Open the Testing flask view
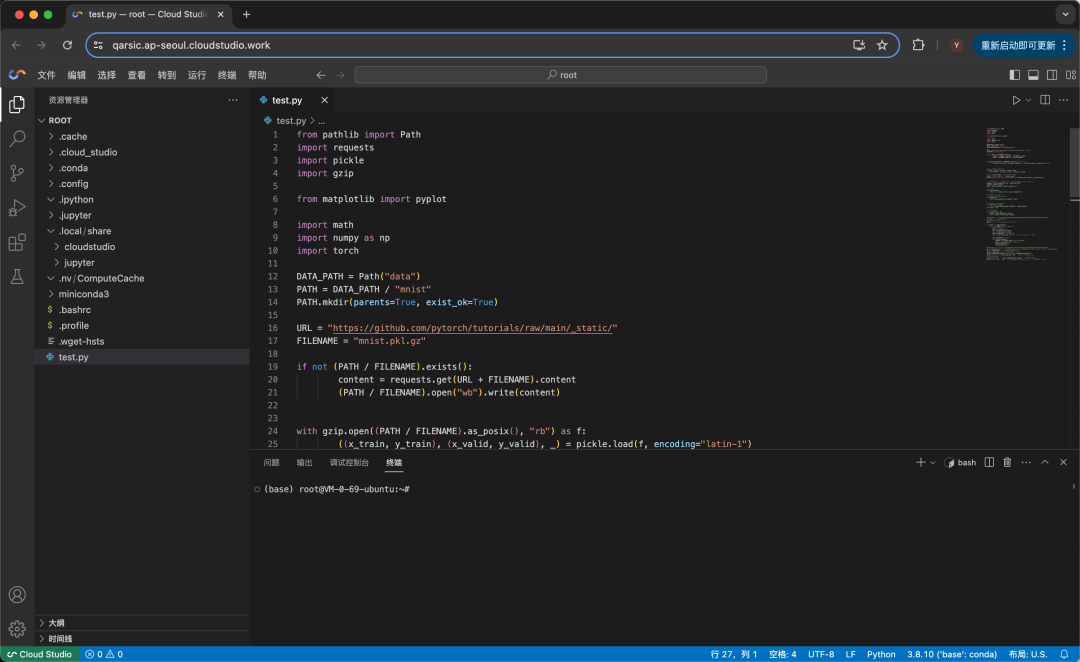 (17, 277)
